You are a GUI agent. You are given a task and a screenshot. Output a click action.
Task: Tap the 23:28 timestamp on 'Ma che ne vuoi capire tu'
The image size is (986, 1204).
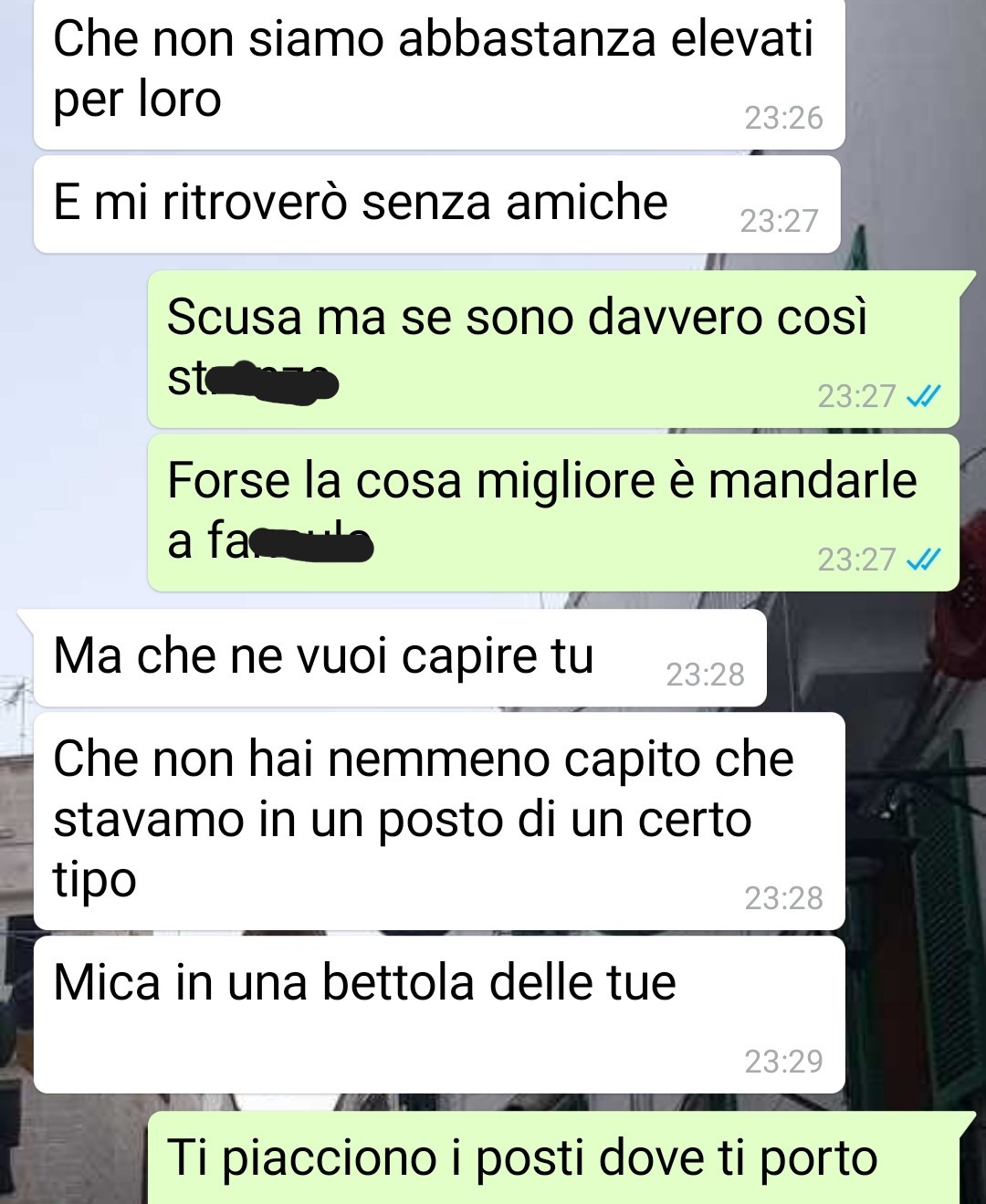[x=705, y=675]
